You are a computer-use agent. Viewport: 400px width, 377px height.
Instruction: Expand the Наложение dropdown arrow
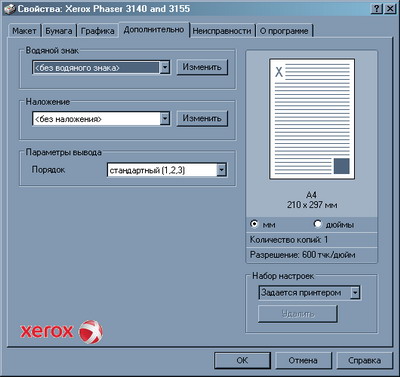[165, 119]
